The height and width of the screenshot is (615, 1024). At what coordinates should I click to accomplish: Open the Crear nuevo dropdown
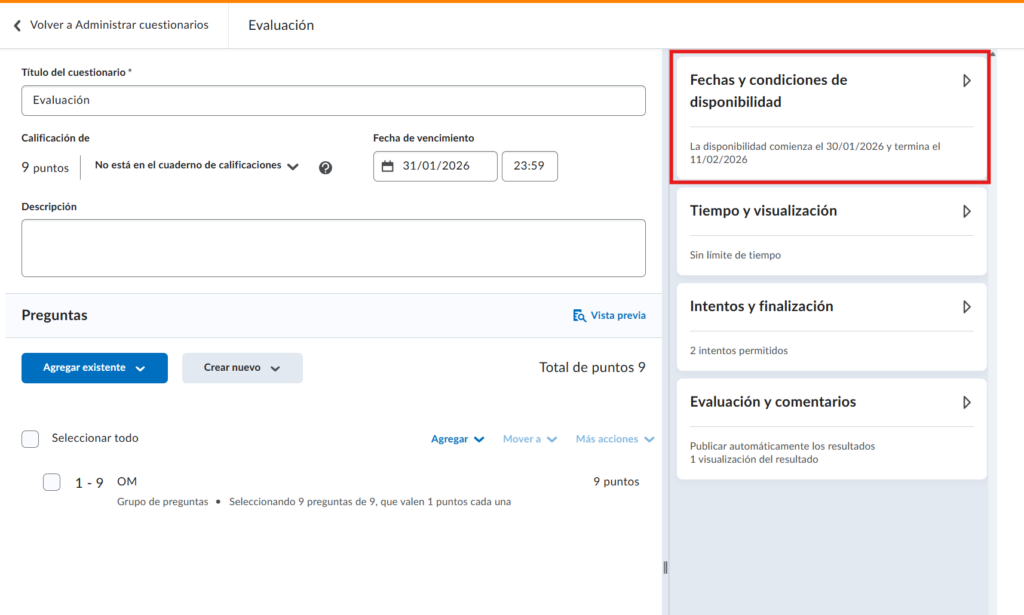242,368
